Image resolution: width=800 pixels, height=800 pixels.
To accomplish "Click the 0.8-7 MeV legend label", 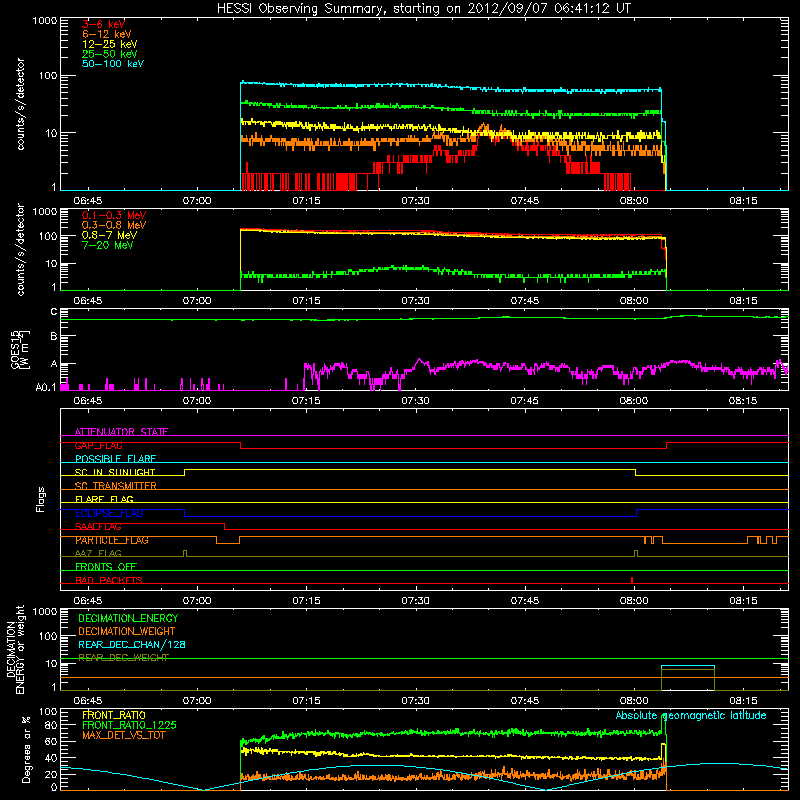I will (109, 235).
